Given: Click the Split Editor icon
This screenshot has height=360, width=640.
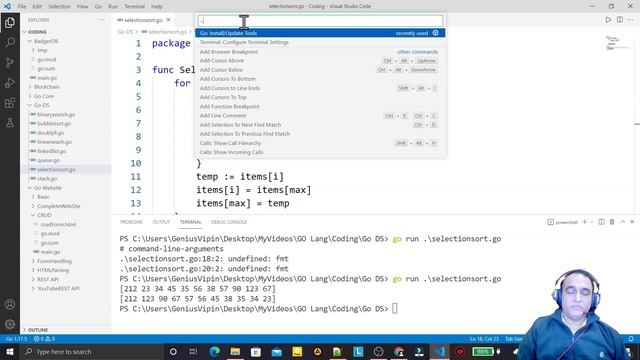Looking at the screenshot, I should click(620, 20).
